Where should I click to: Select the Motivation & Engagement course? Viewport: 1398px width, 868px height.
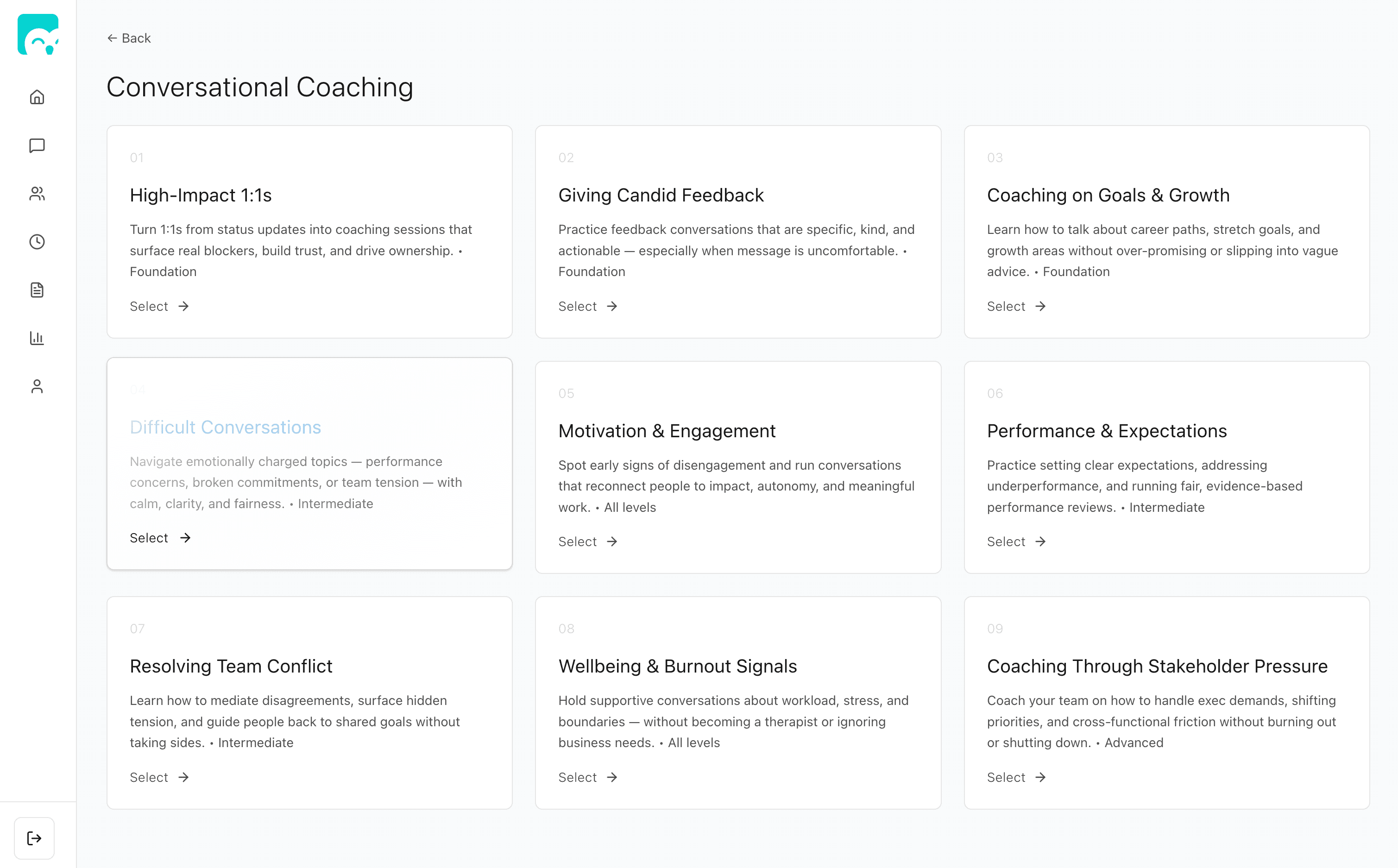pyautogui.click(x=587, y=541)
